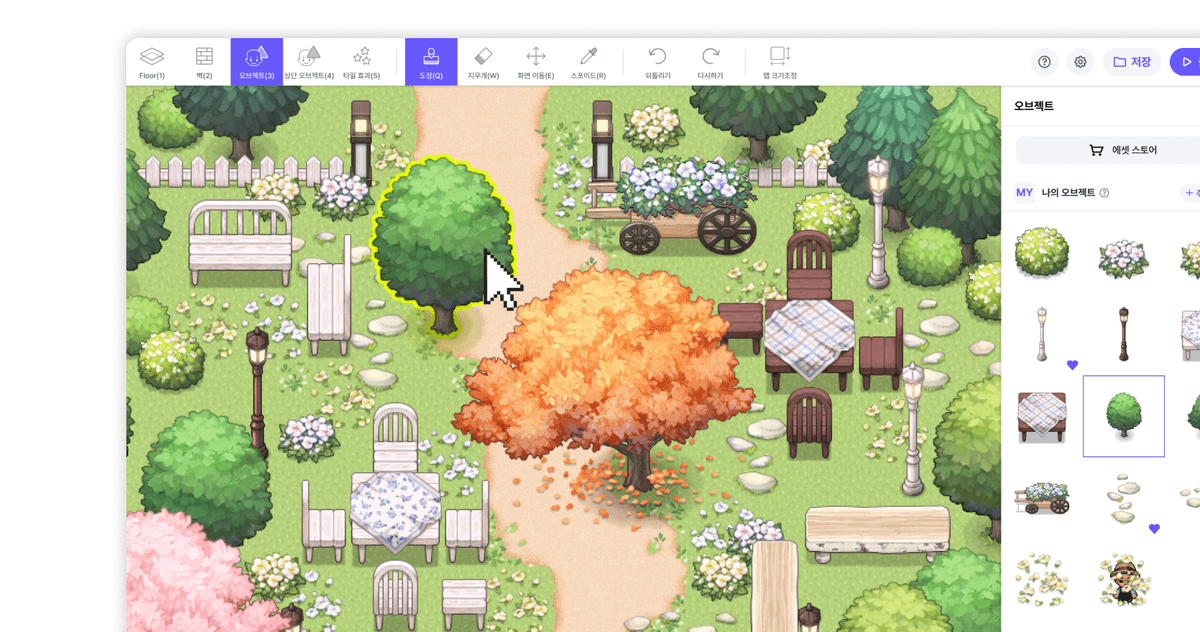
Task: Open 맵 크기조정 map resize
Action: [x=779, y=62]
